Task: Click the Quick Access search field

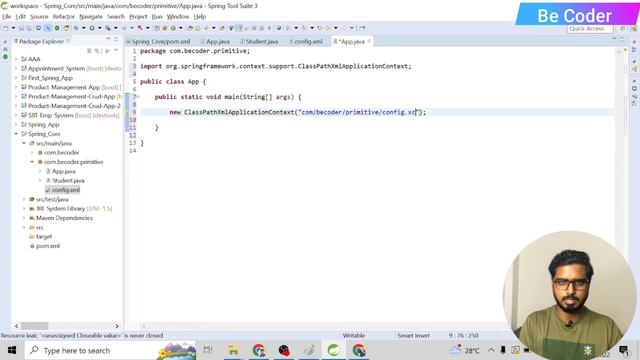Action: 590,29
